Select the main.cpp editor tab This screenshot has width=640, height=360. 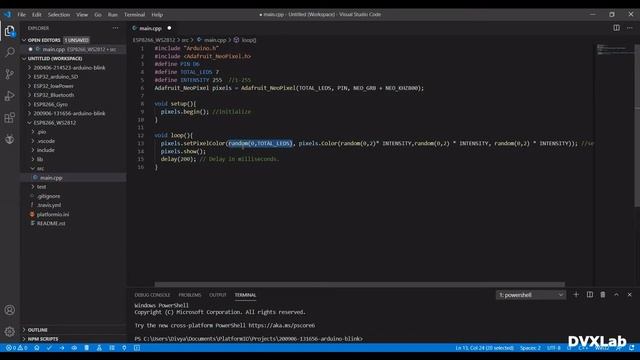(x=151, y=28)
